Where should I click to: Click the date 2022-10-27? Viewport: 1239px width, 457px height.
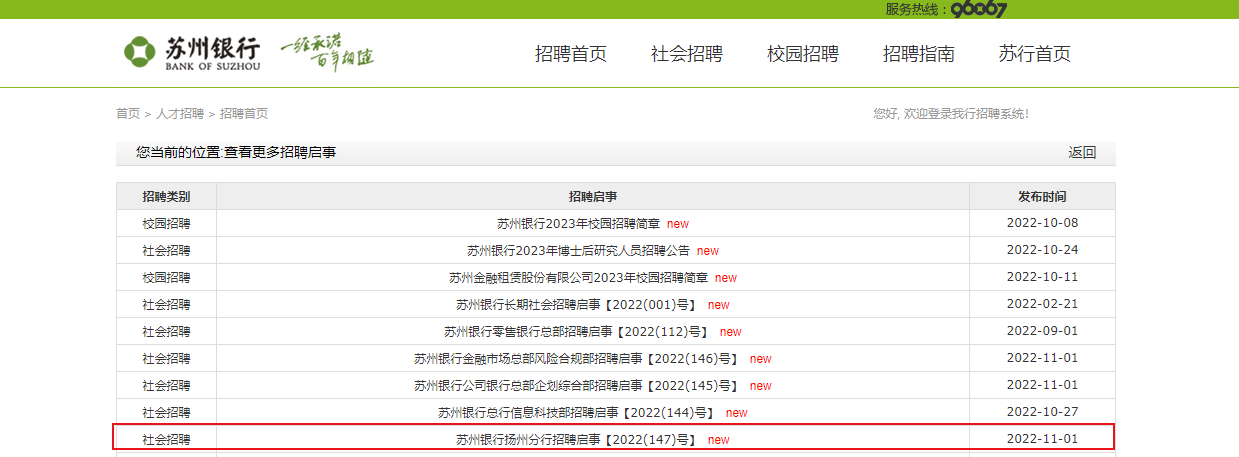(x=1042, y=412)
